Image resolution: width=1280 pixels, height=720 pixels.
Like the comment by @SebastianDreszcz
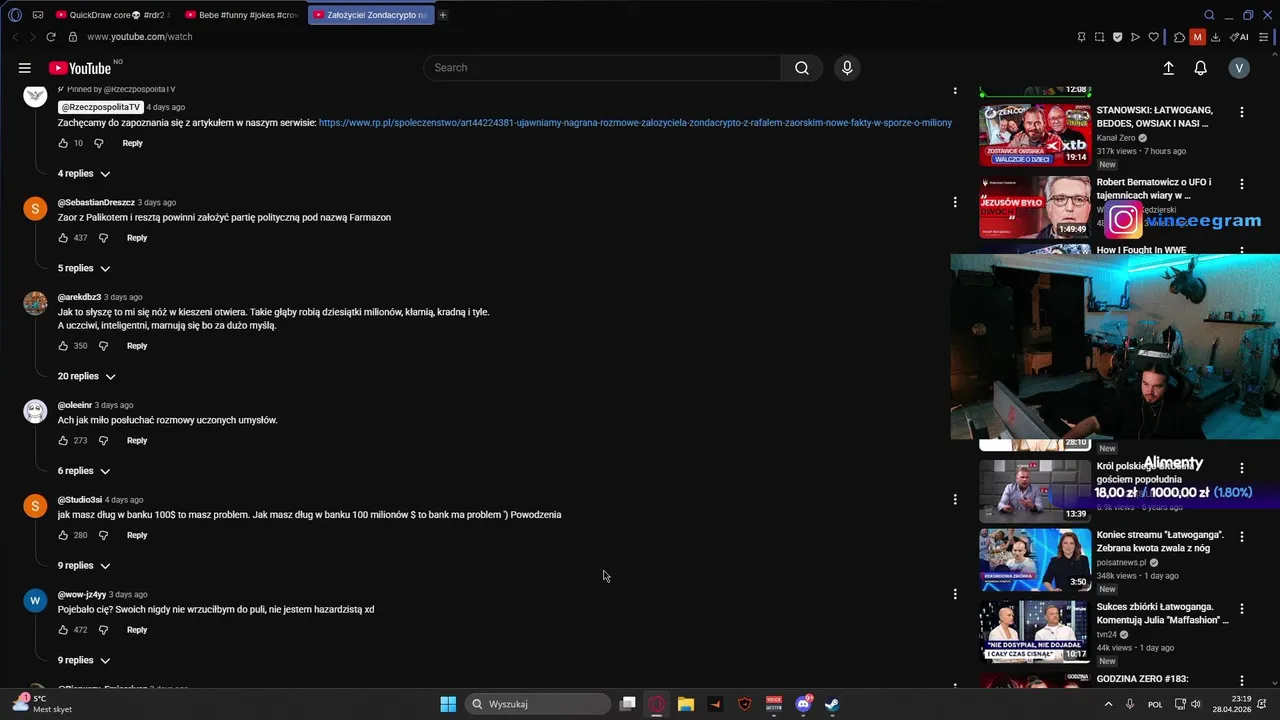point(63,238)
